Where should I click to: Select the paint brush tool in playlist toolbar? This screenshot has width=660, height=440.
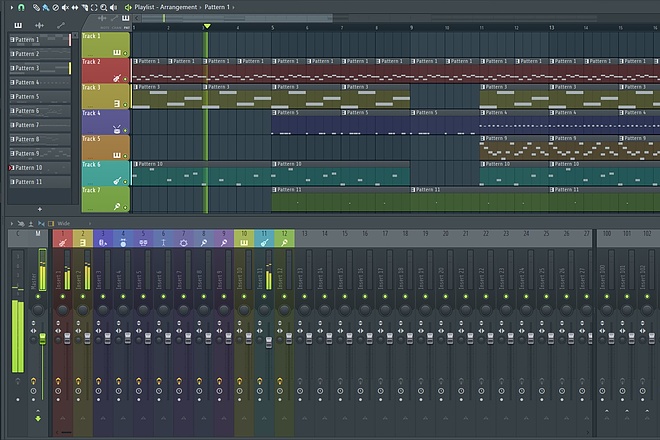coord(45,7)
